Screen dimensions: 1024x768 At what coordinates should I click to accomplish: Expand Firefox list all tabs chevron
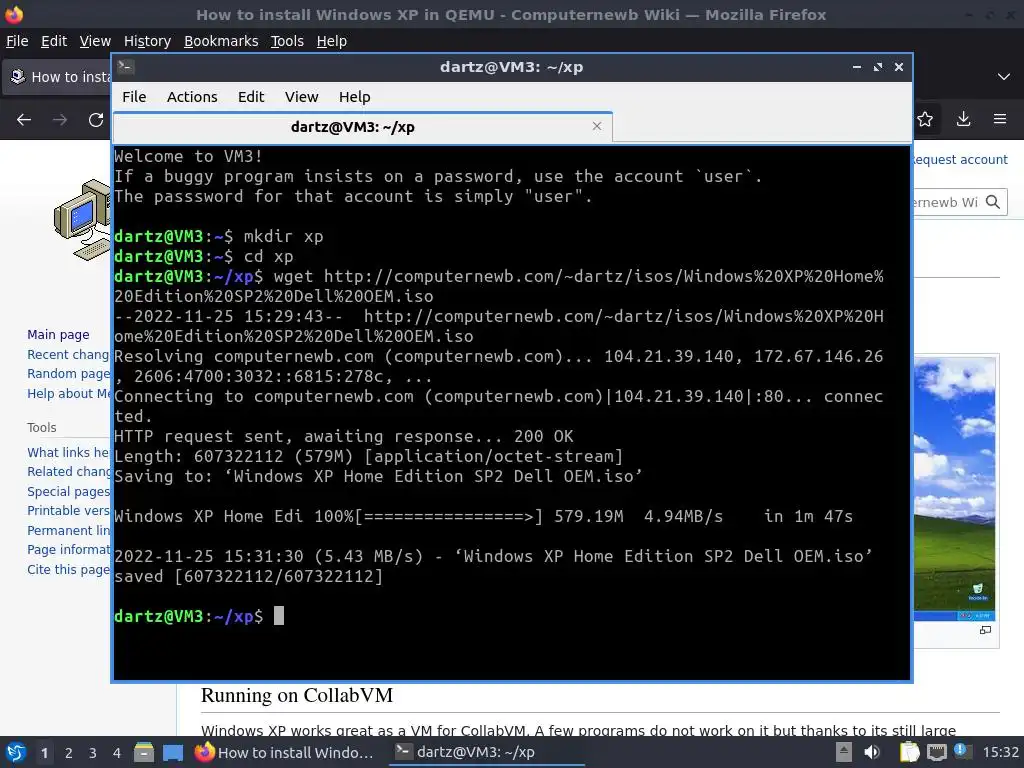point(1004,77)
